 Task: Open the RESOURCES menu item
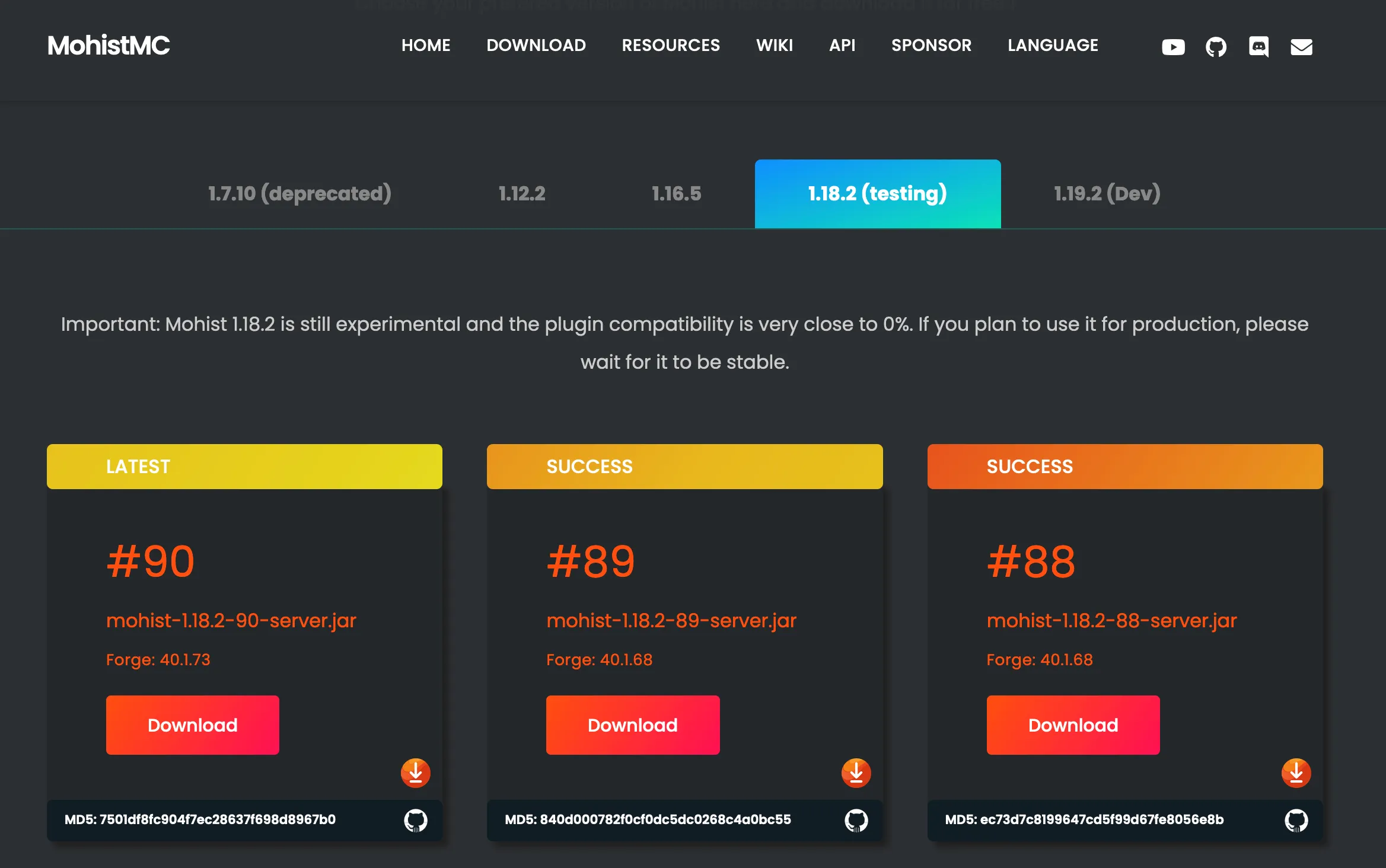click(671, 45)
